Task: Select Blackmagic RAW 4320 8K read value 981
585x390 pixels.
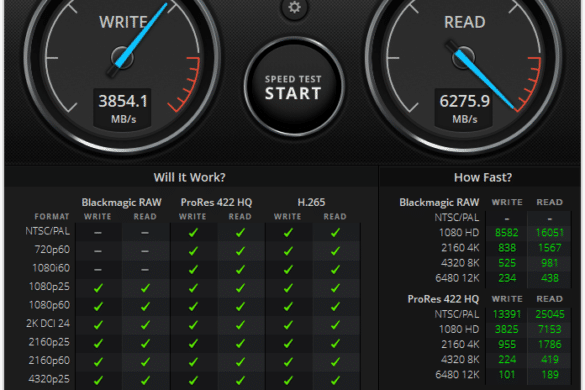Action: pyautogui.click(x=550, y=263)
